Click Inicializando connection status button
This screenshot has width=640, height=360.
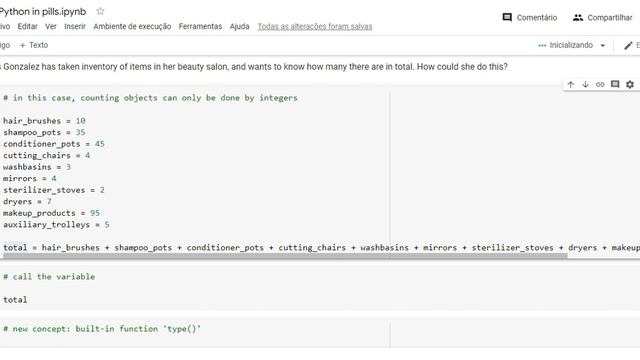571,45
